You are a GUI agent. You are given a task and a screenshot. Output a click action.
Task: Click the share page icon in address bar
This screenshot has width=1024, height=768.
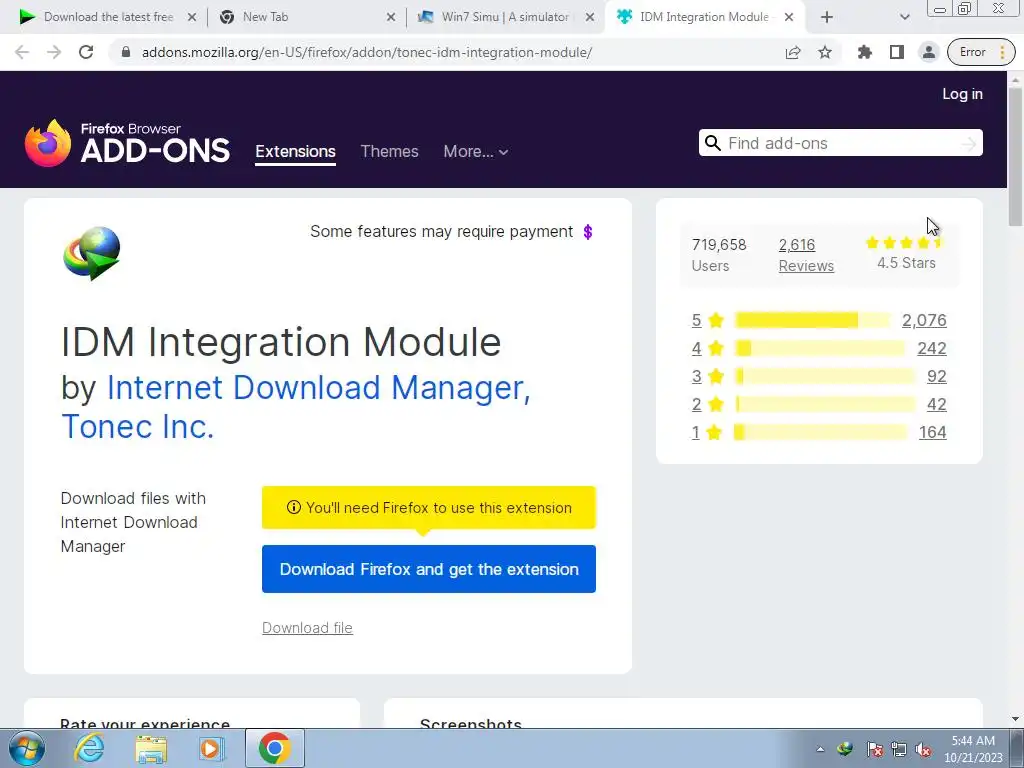point(793,52)
